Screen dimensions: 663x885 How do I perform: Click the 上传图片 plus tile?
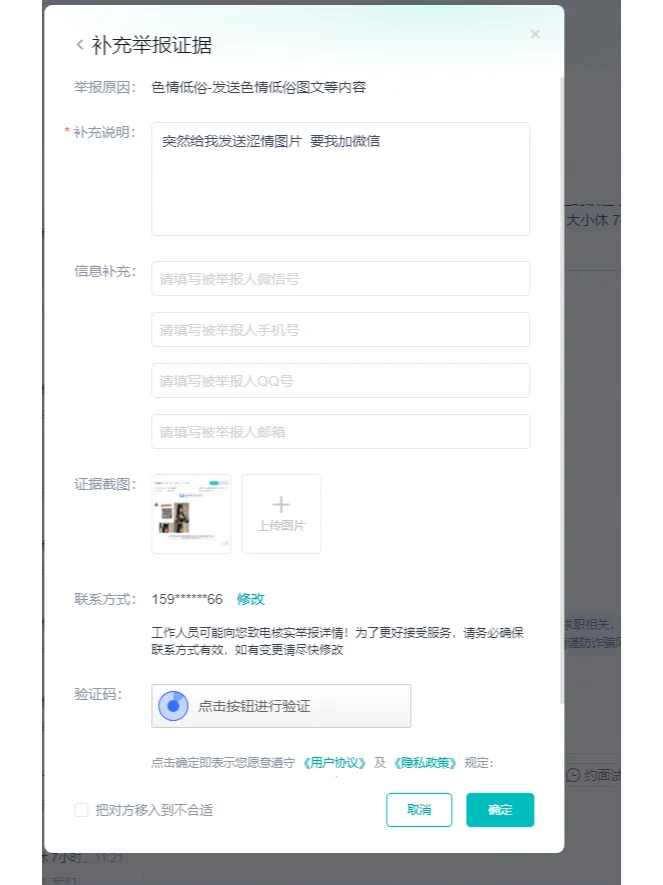click(281, 514)
